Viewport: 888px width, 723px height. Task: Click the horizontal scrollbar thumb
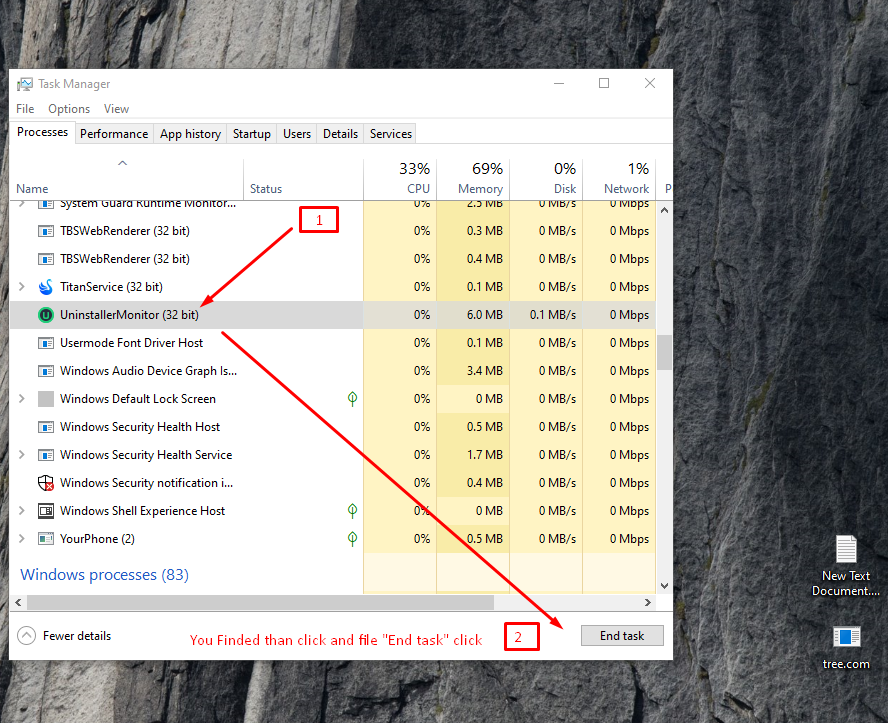(x=261, y=602)
